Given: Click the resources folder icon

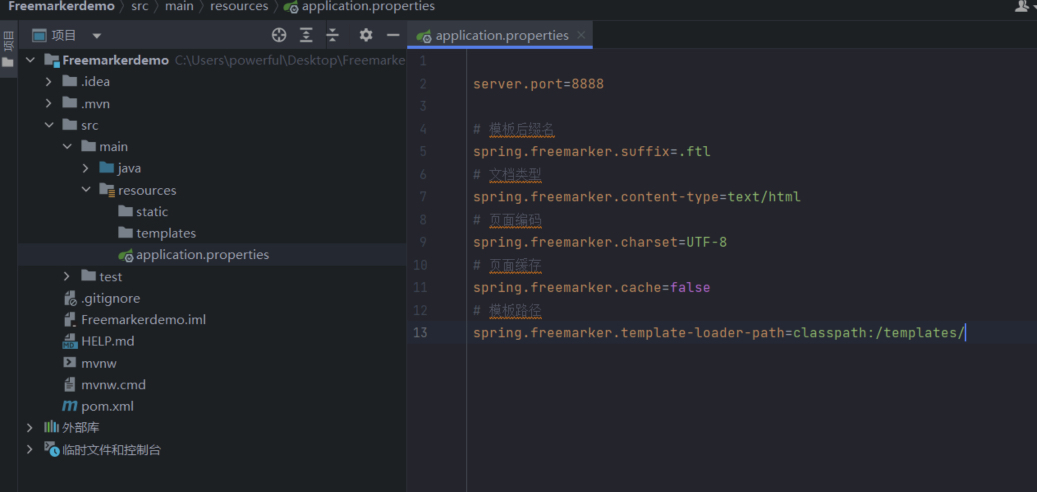Looking at the screenshot, I should click(x=106, y=190).
